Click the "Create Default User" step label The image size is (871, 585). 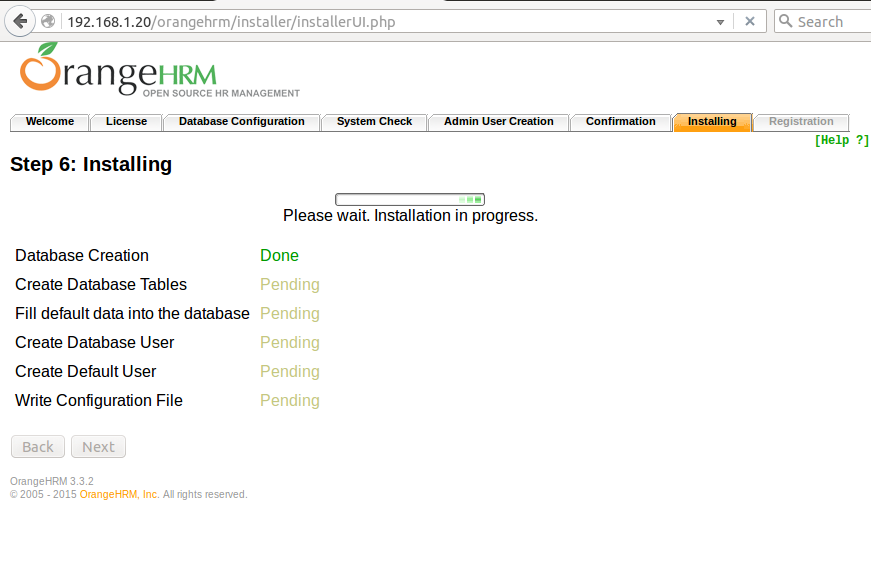coord(86,371)
